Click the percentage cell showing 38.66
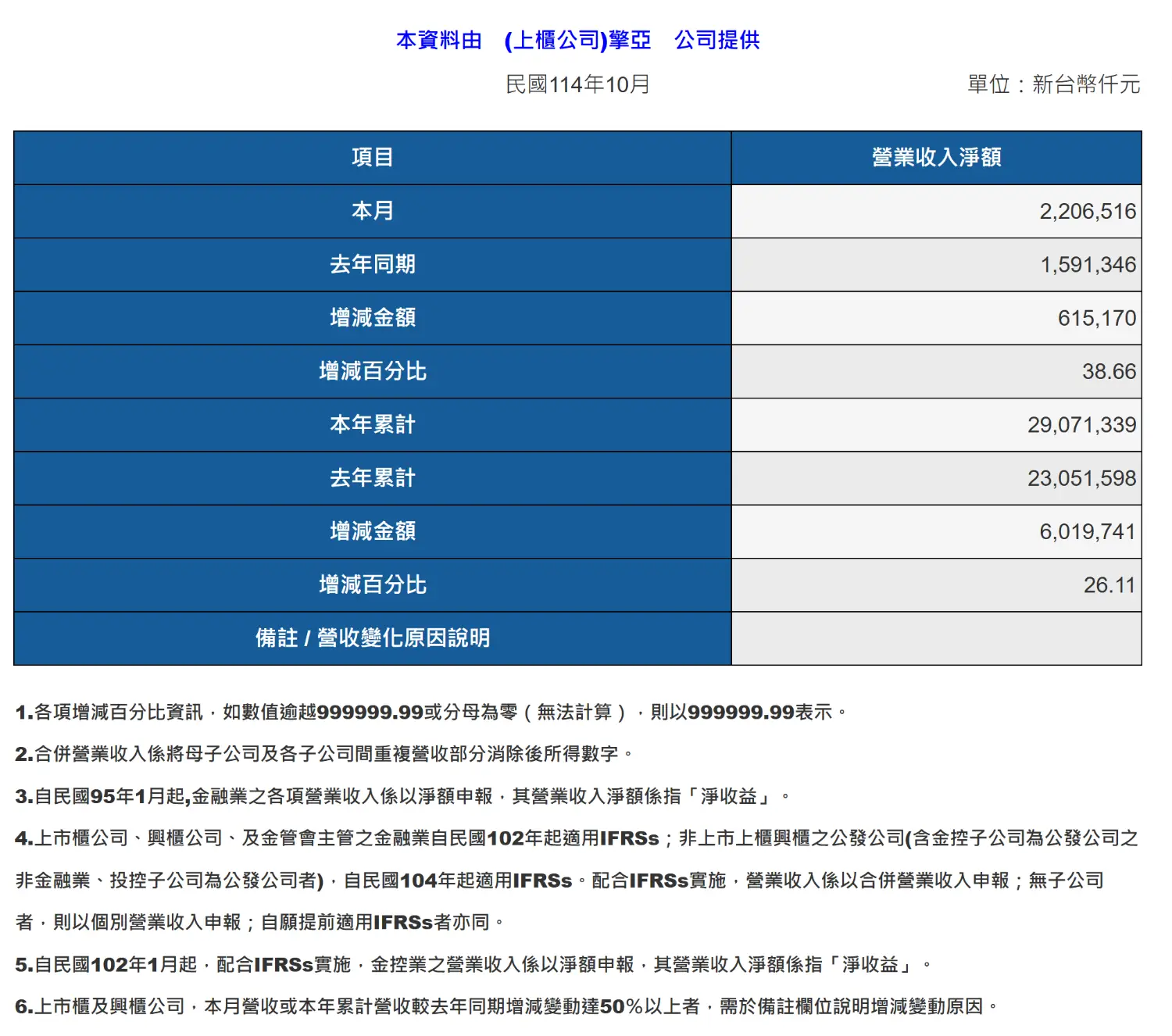The height and width of the screenshot is (1036, 1172). tap(1109, 371)
